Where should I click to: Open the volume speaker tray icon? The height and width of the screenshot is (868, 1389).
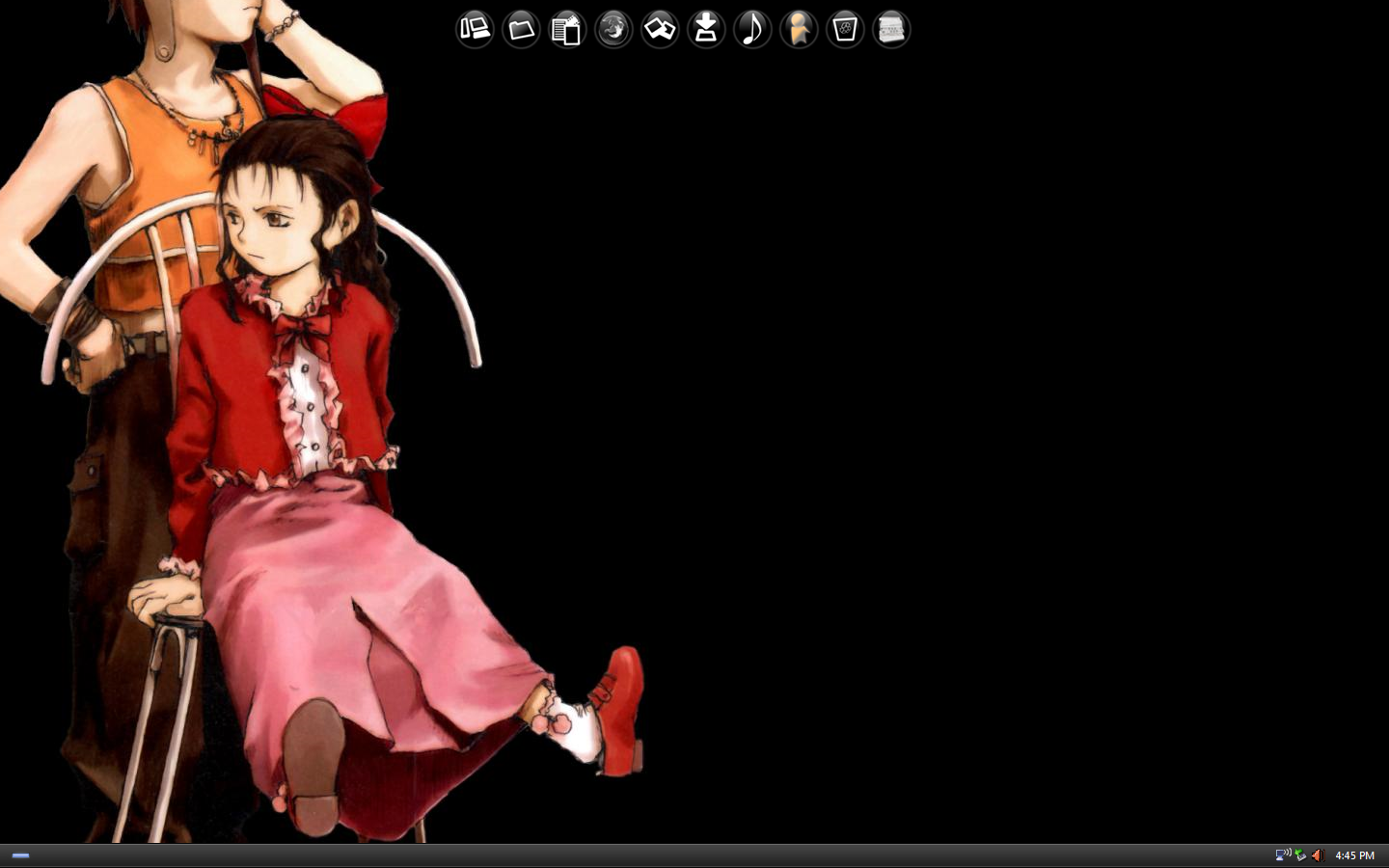coord(1317,854)
